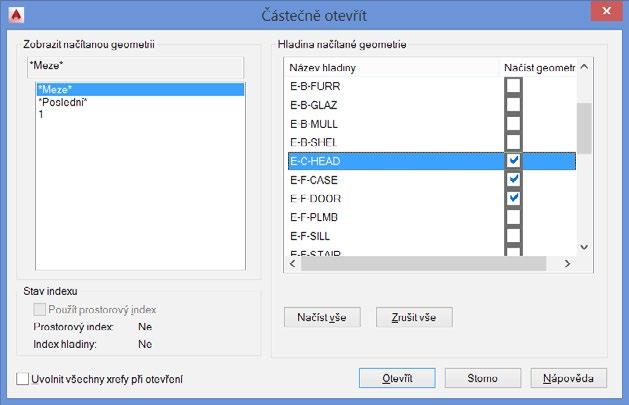Select *Poslední* in the view list
Image resolution: width=629 pixels, height=405 pixels.
[x=63, y=102]
